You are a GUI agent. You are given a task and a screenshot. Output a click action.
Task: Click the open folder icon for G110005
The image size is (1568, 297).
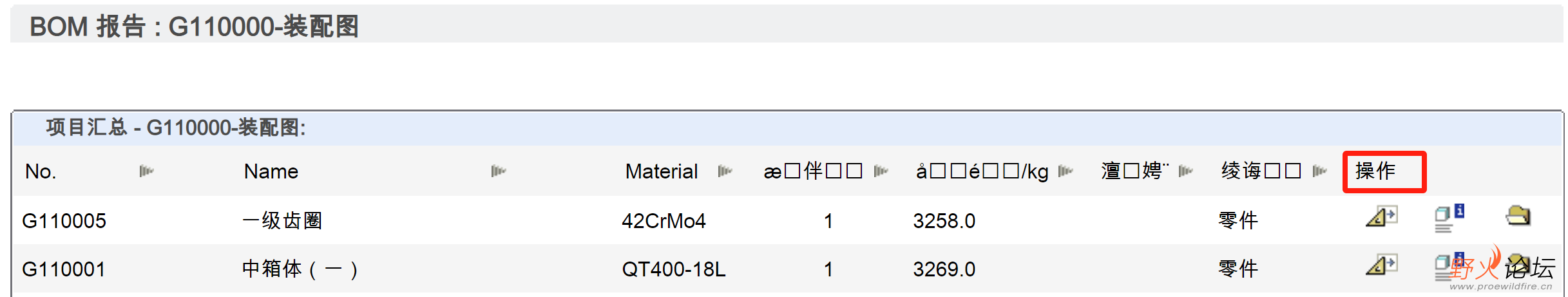1518,215
